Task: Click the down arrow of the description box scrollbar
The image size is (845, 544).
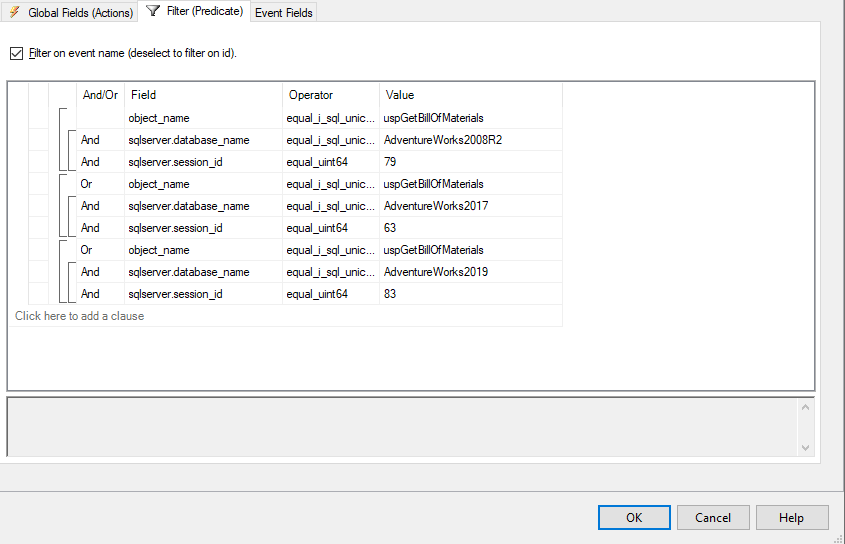Action: (804, 449)
